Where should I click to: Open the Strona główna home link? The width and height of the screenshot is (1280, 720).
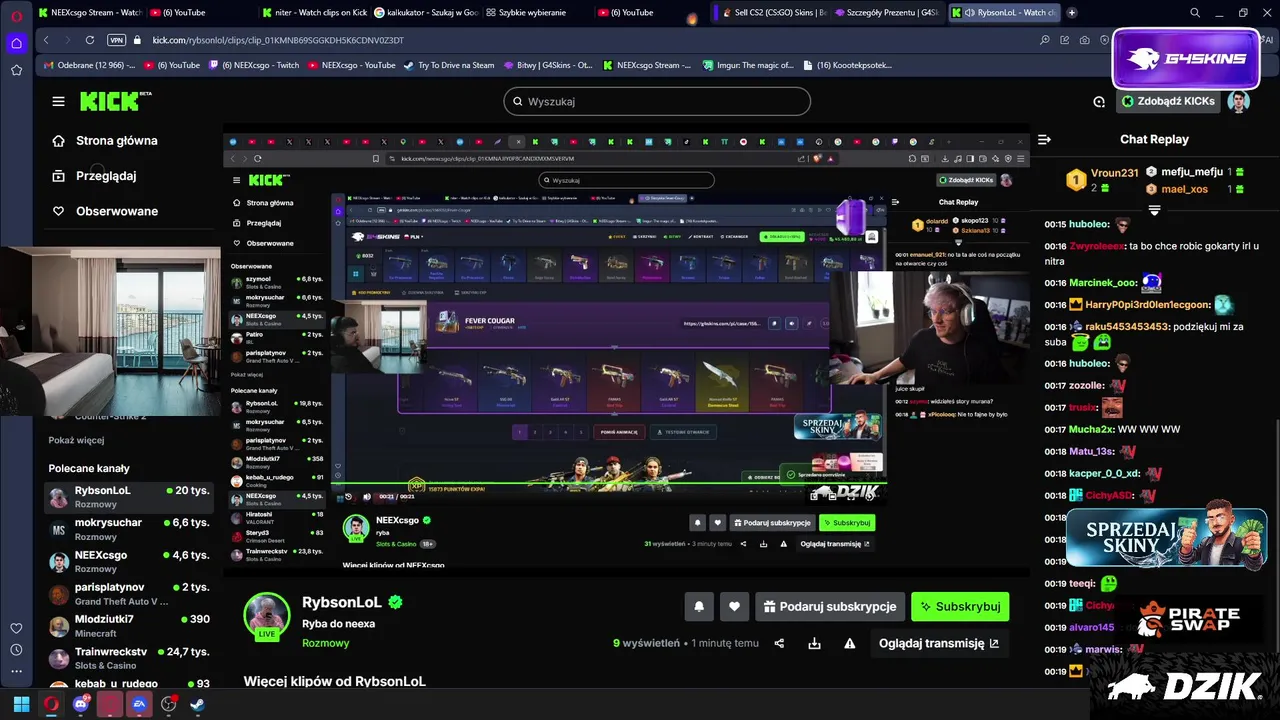click(105, 141)
